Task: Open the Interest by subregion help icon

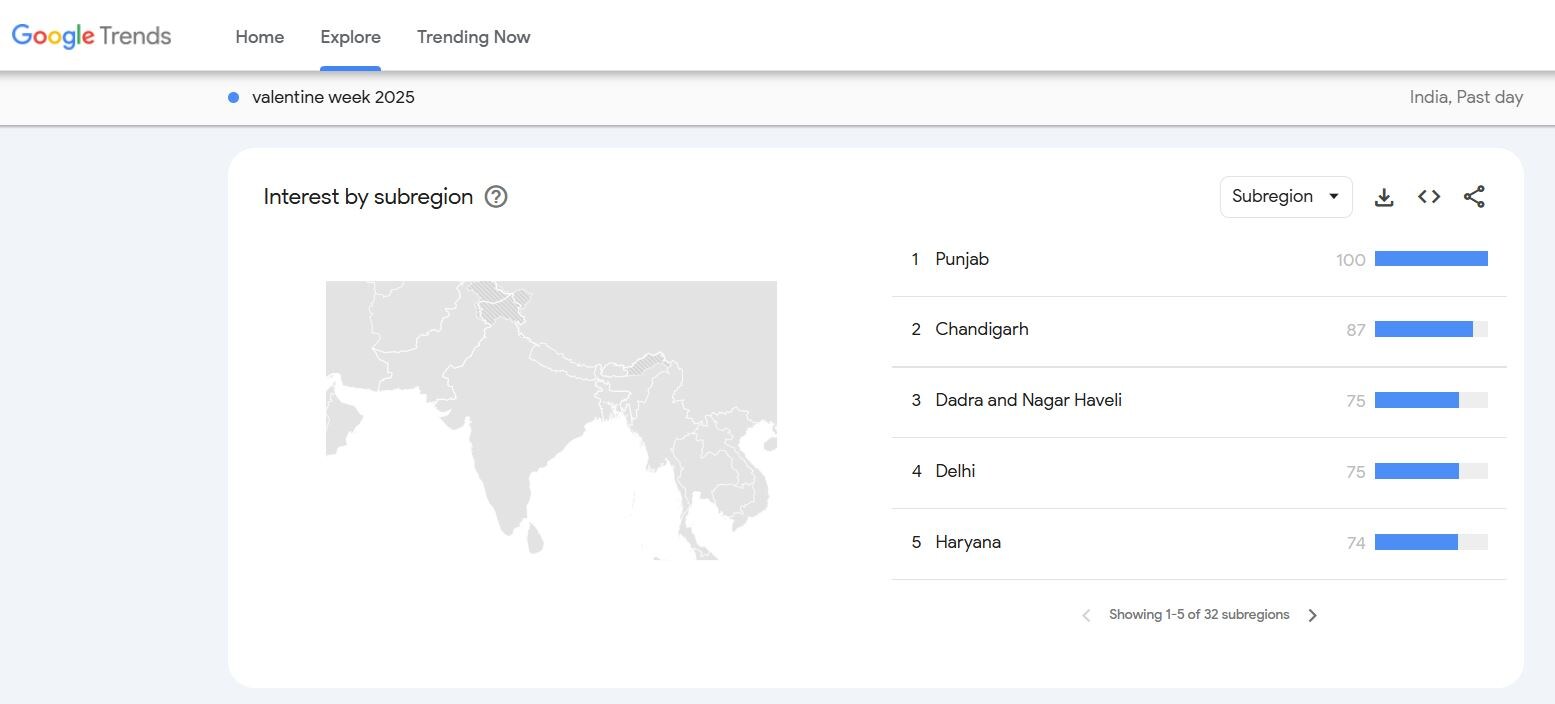Action: tap(496, 197)
